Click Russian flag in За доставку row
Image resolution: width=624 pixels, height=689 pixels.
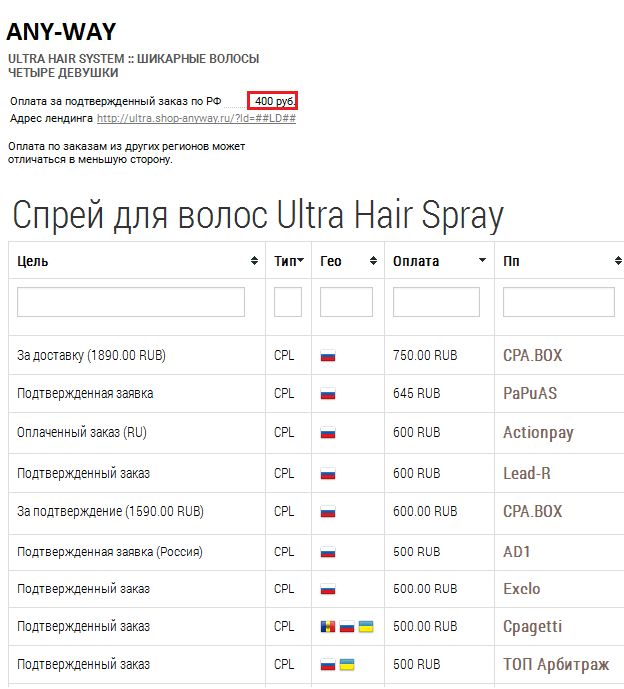328,355
